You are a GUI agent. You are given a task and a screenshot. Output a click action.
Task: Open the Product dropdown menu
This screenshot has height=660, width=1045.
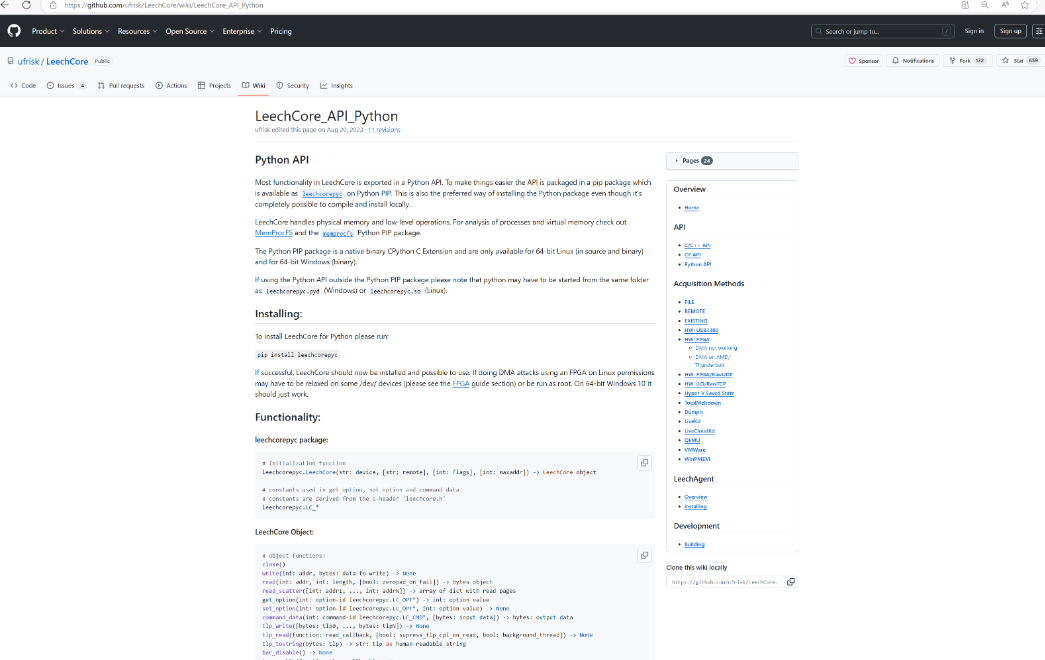pos(48,31)
